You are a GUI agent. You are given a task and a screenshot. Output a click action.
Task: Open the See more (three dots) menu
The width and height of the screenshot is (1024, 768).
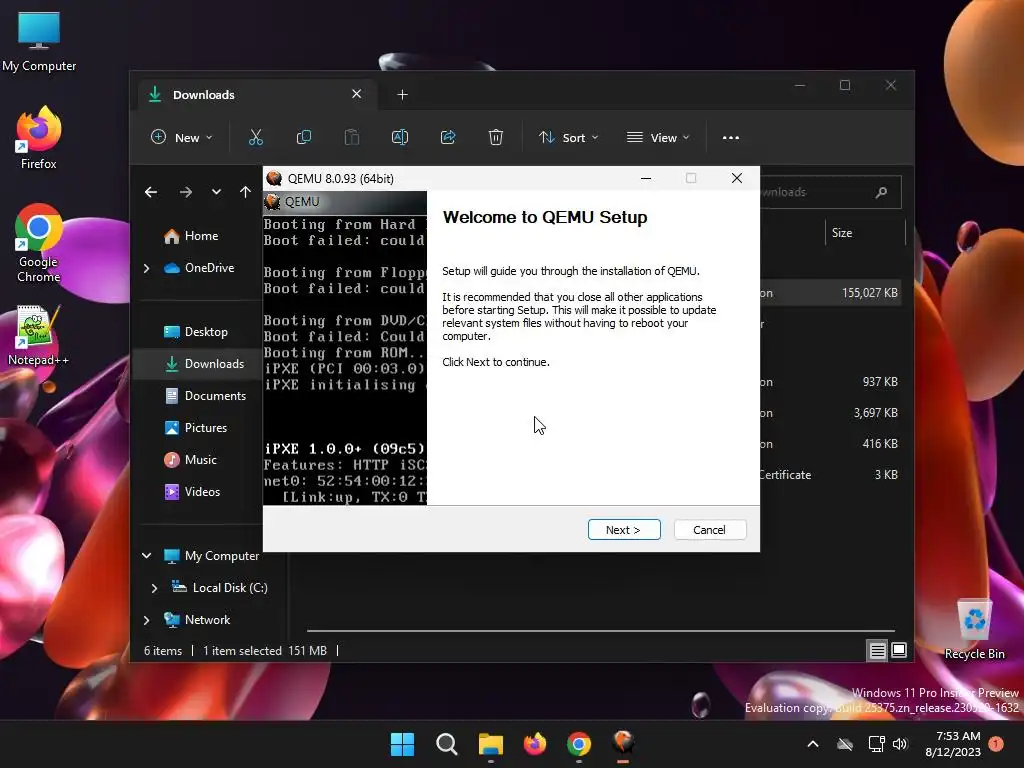(x=731, y=138)
